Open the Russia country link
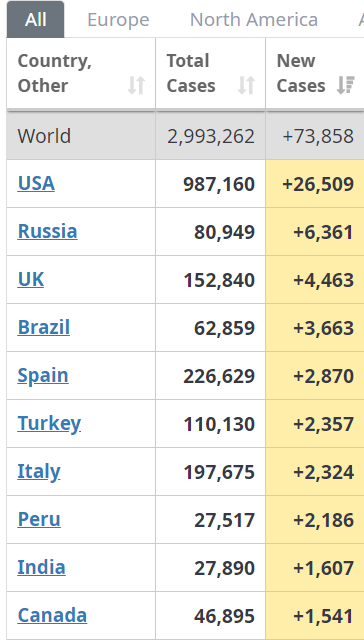 point(47,231)
